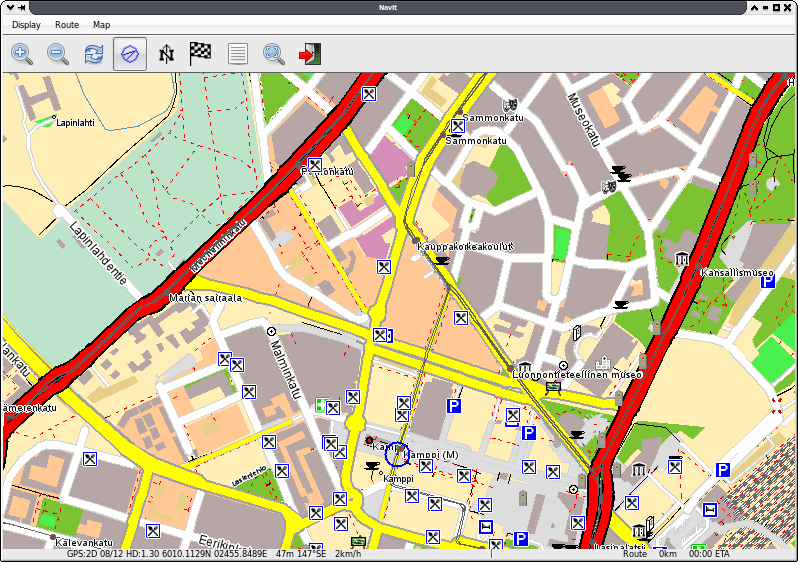Click the Lapinlahdentie street label

(x=98, y=253)
